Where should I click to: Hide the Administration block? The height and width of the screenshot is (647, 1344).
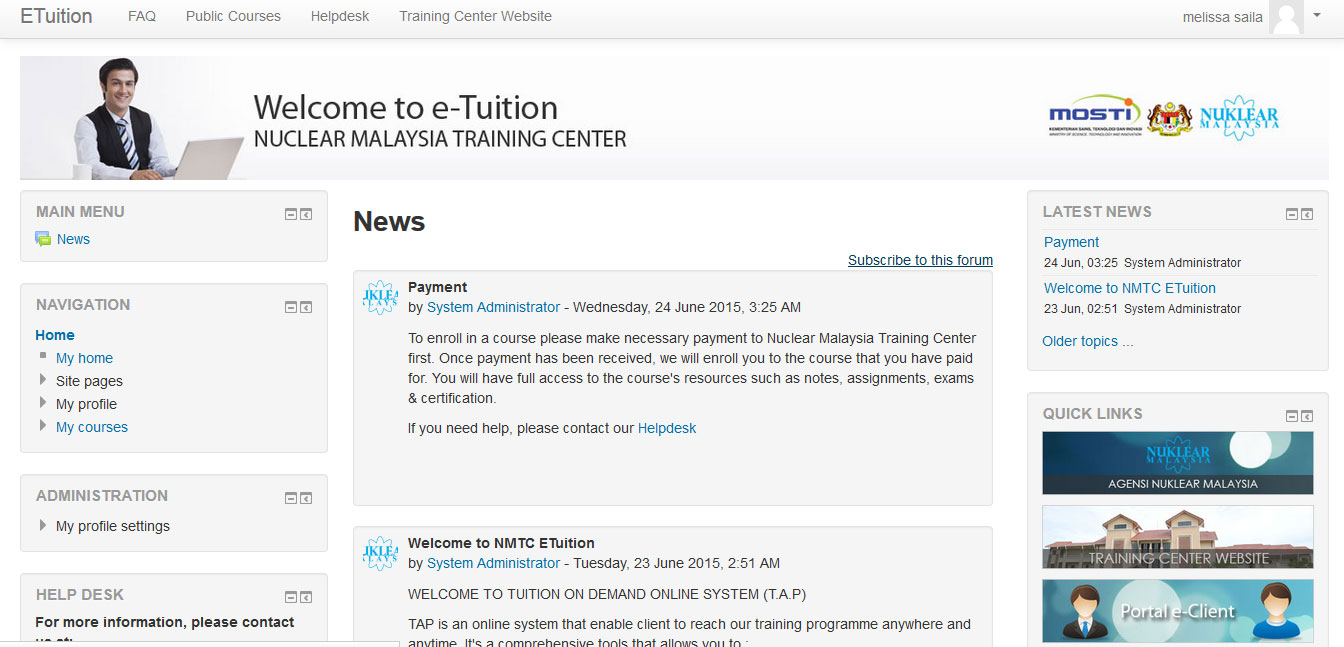click(x=291, y=498)
